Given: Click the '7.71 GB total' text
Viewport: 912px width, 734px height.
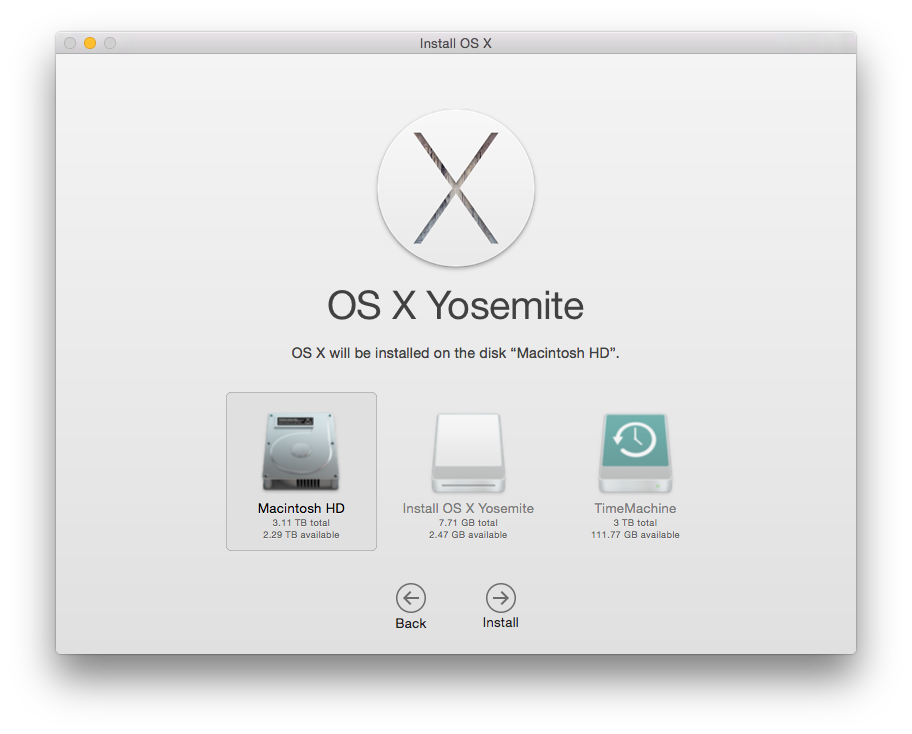Looking at the screenshot, I should (x=468, y=523).
